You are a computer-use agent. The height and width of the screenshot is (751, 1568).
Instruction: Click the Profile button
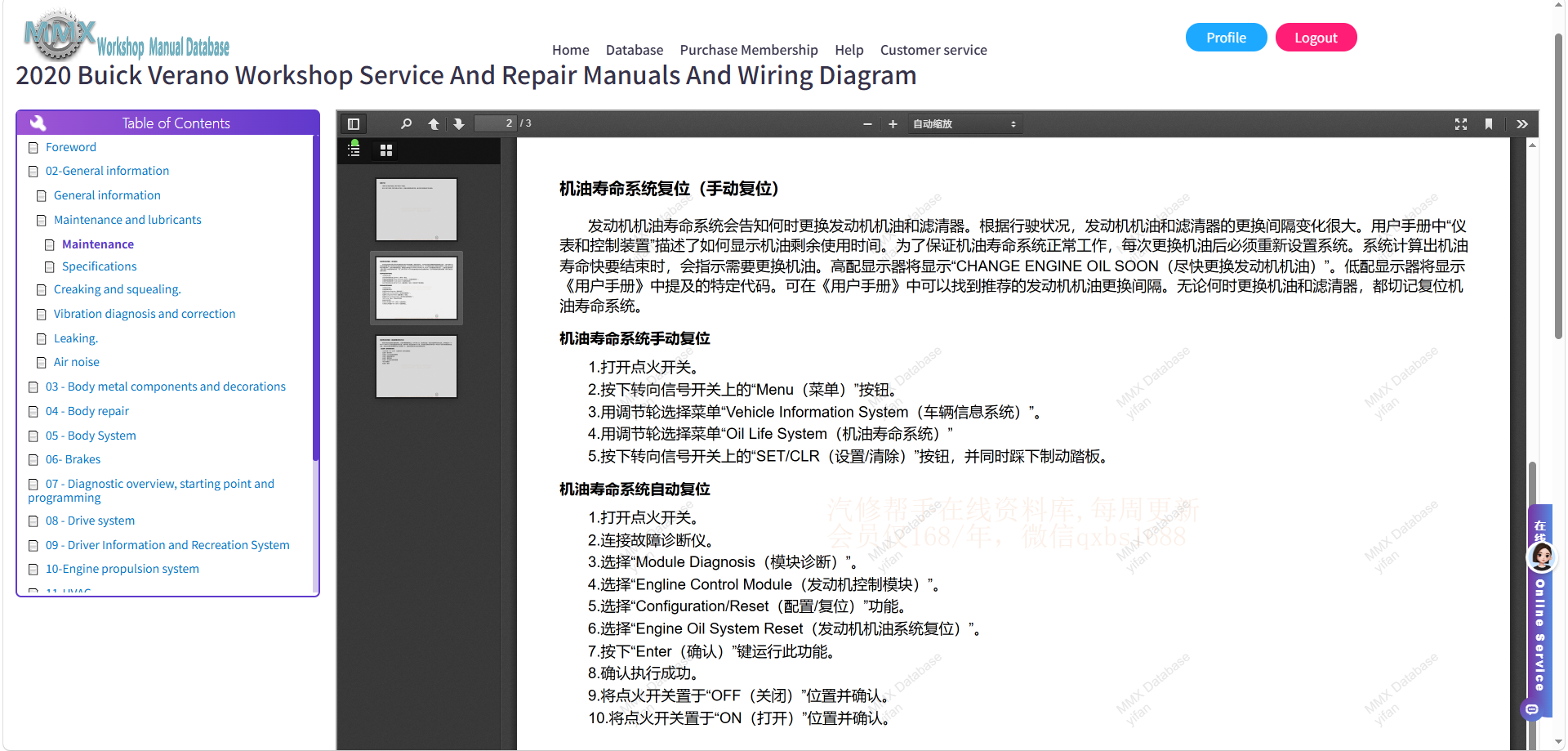(x=1226, y=38)
